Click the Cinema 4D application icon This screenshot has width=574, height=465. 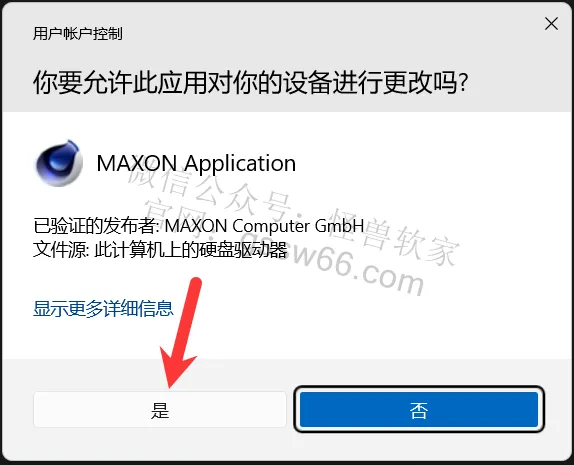click(x=59, y=163)
